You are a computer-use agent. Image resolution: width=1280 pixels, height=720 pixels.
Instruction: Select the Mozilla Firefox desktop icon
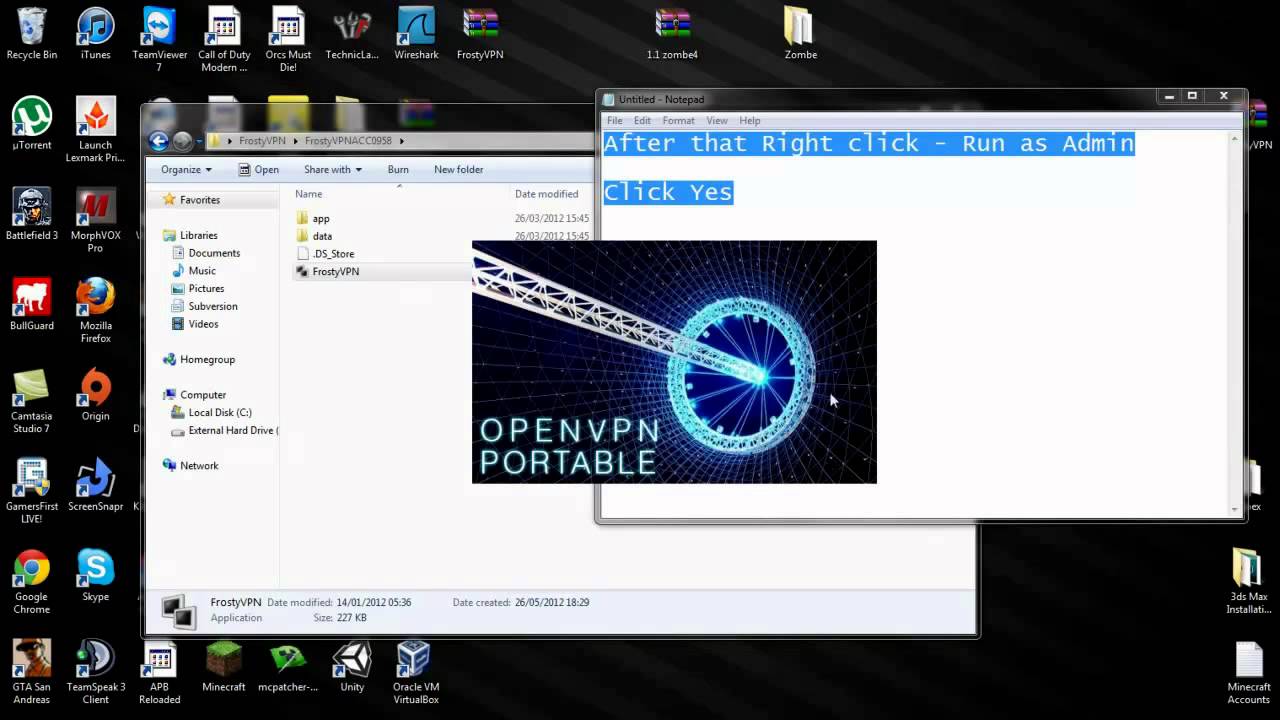click(x=96, y=310)
